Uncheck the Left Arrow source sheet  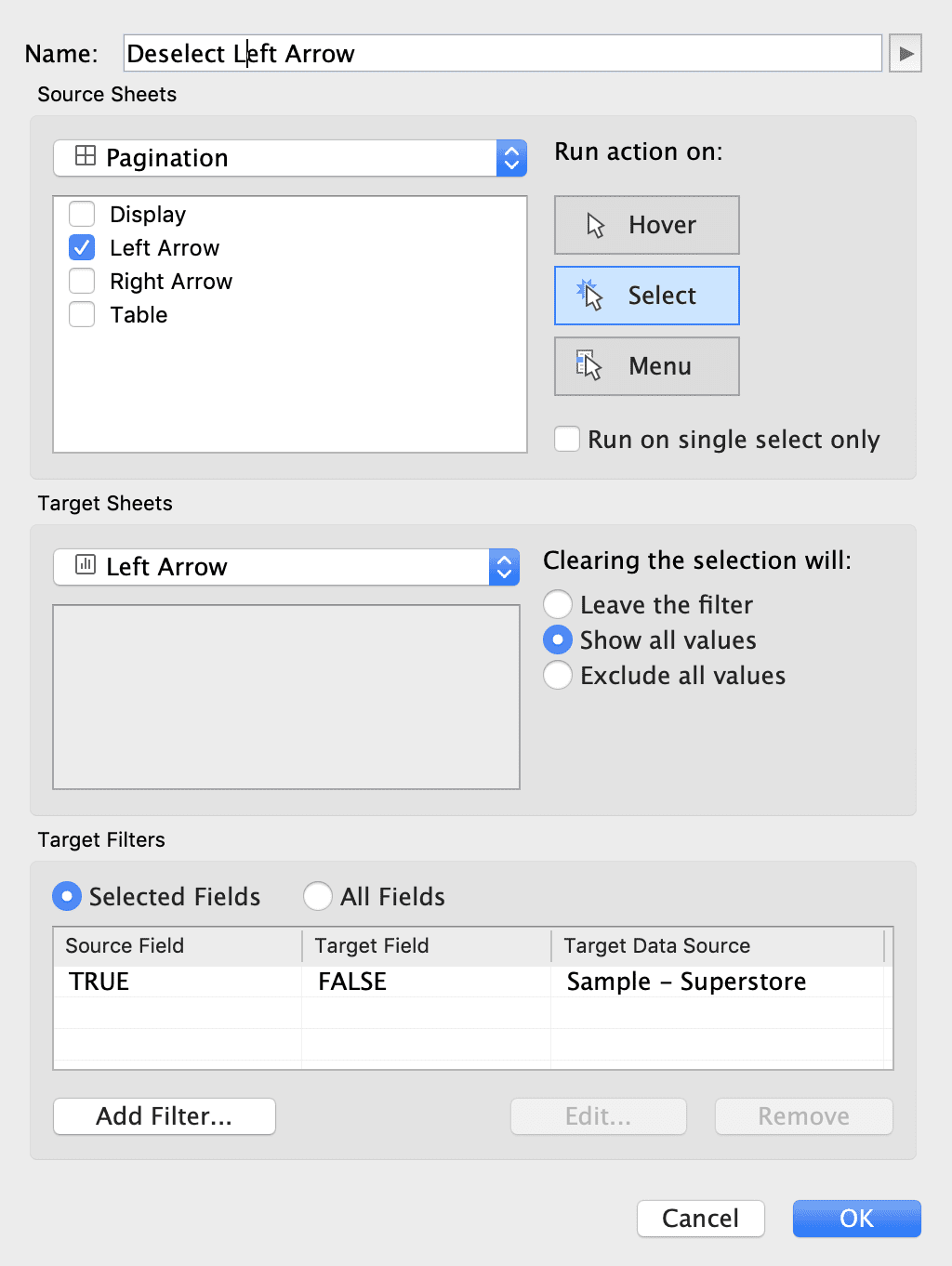81,247
